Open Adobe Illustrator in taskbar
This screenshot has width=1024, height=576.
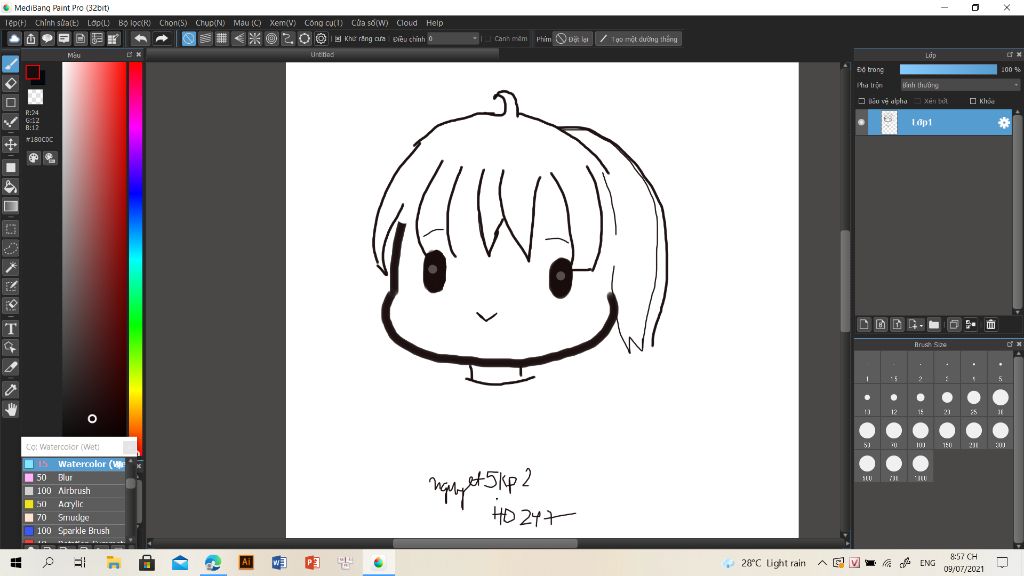click(x=246, y=562)
